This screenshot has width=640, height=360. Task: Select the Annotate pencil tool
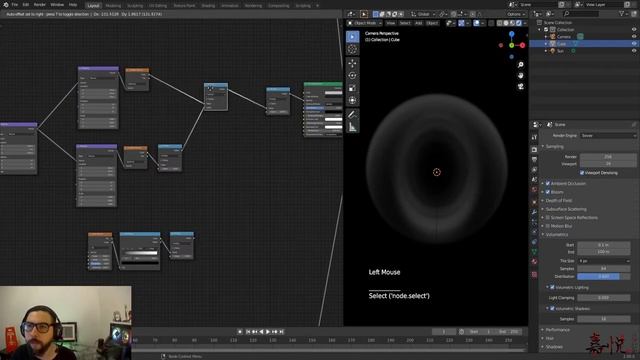pyautogui.click(x=353, y=115)
